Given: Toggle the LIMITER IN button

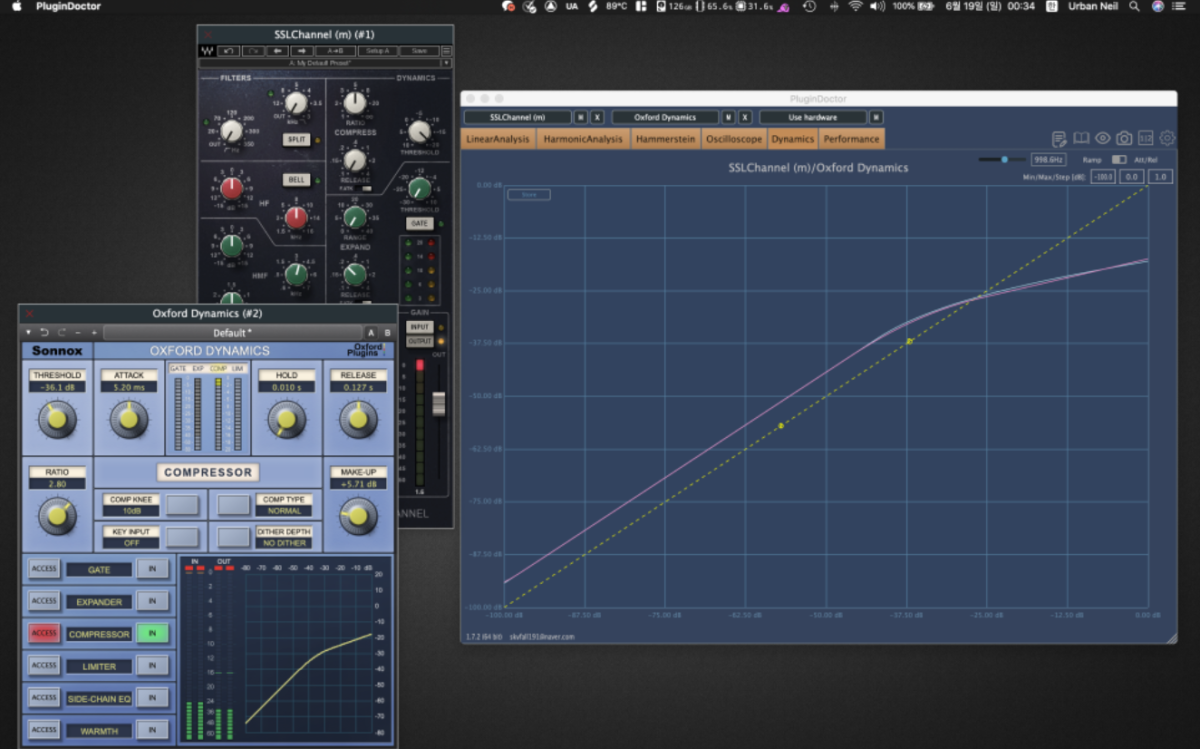Looking at the screenshot, I should pos(153,665).
